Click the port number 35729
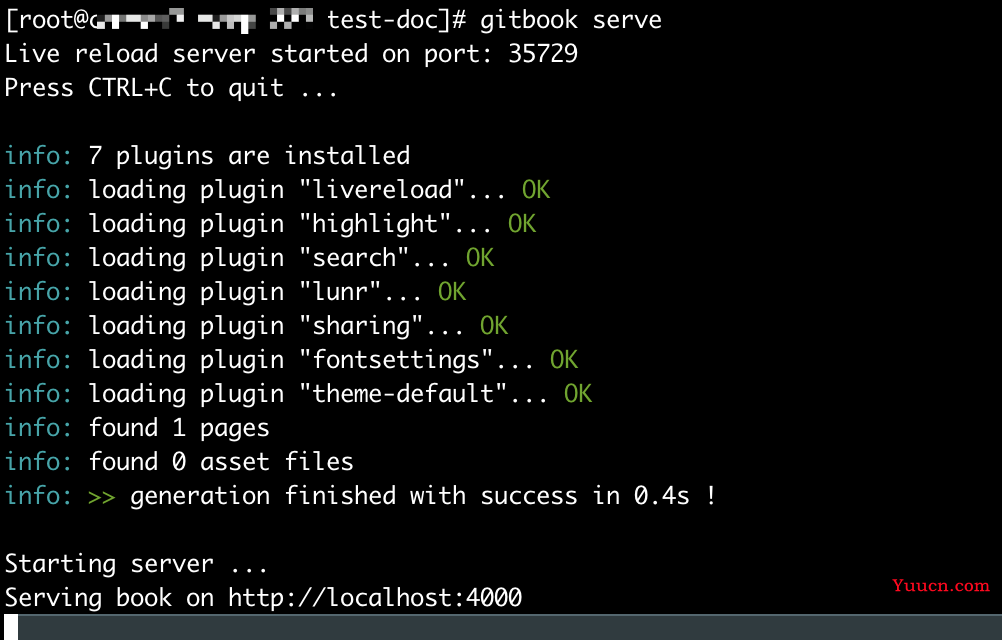 [543, 54]
